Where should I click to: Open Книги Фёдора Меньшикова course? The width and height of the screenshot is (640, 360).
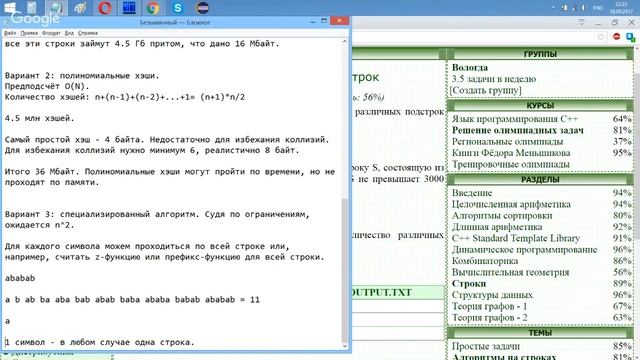tap(511, 153)
